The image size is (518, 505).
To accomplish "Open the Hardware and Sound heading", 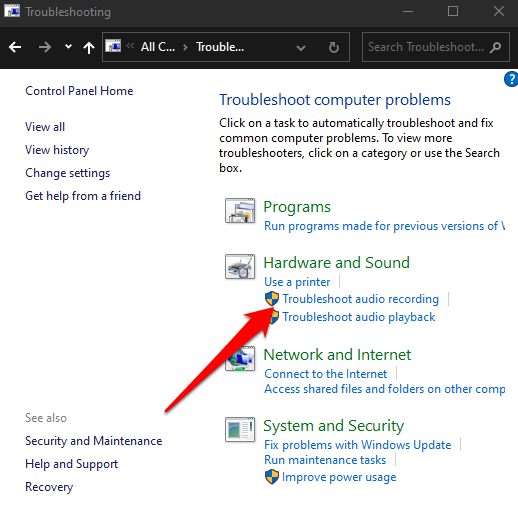I will [x=337, y=263].
